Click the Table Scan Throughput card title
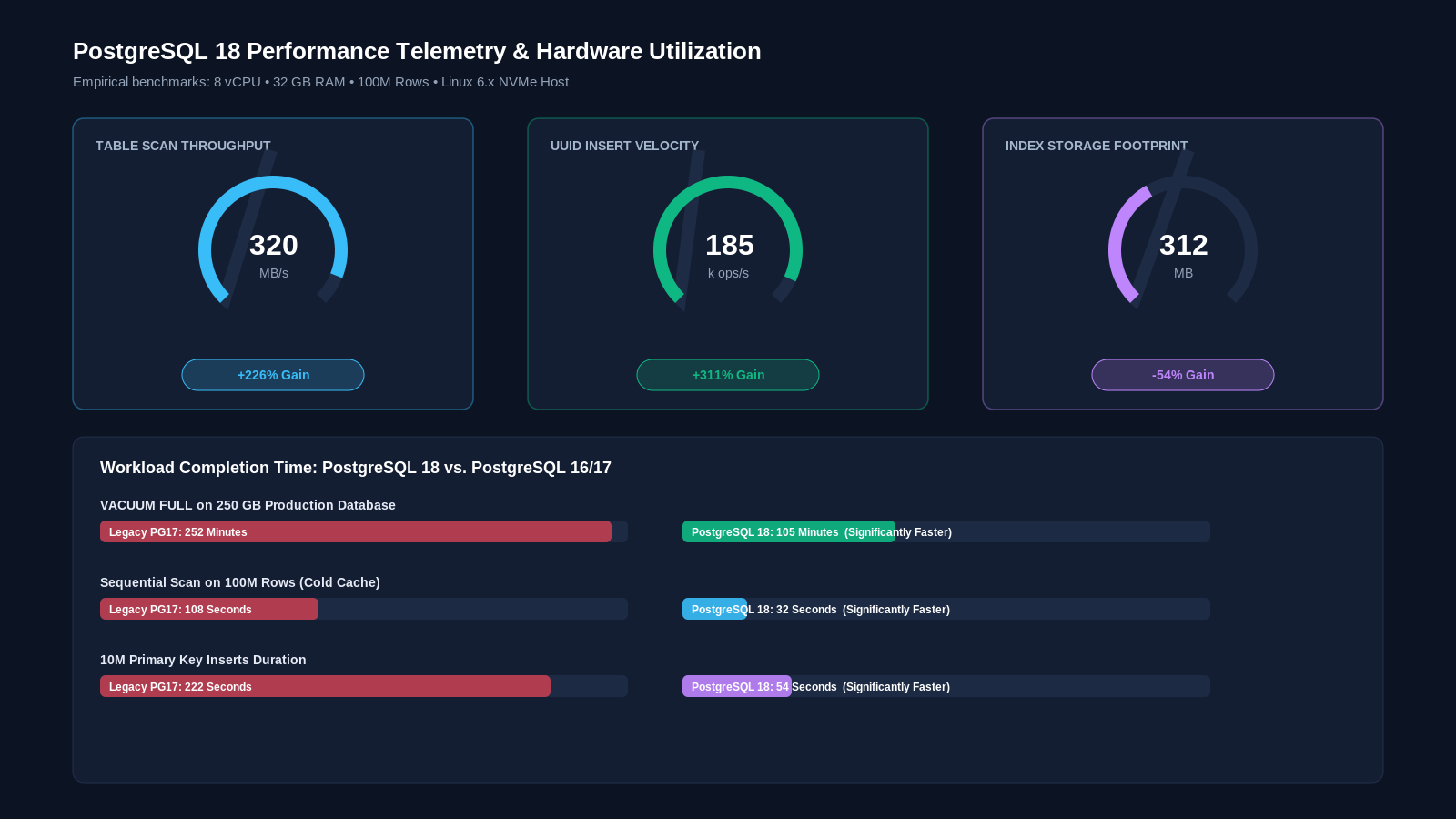1456x819 pixels. [183, 146]
